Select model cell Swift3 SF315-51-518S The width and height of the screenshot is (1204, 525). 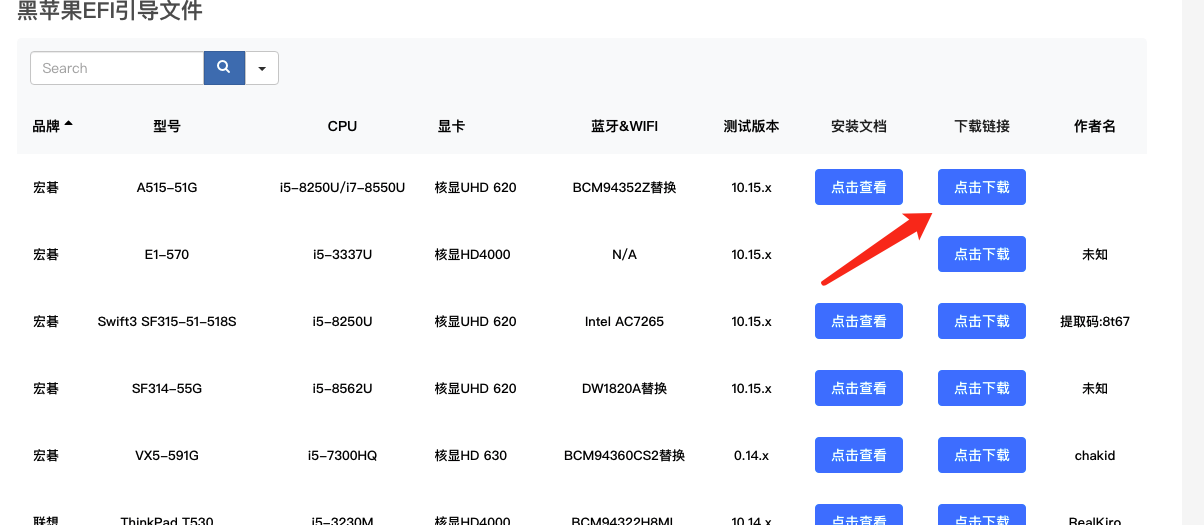click(167, 321)
